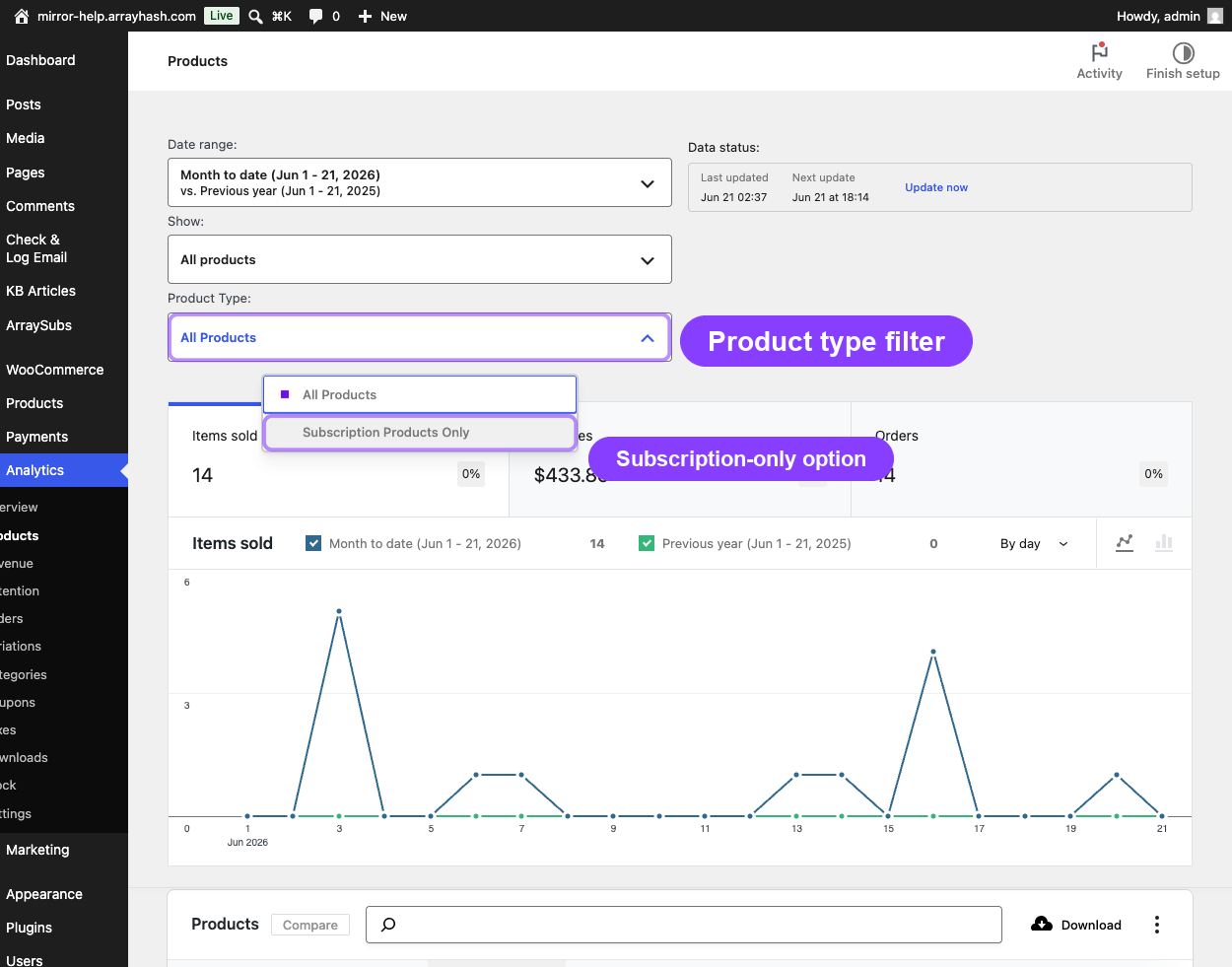Open ArraySubs in sidebar
Viewport: 1232px width, 967px height.
point(38,325)
